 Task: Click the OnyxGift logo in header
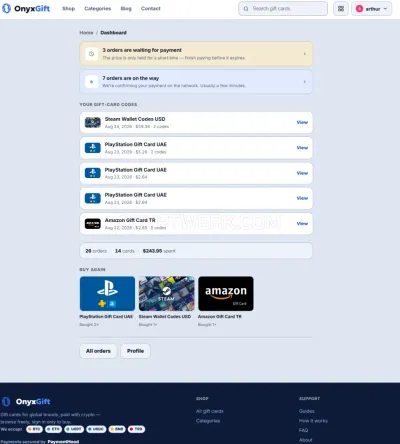click(26, 8)
